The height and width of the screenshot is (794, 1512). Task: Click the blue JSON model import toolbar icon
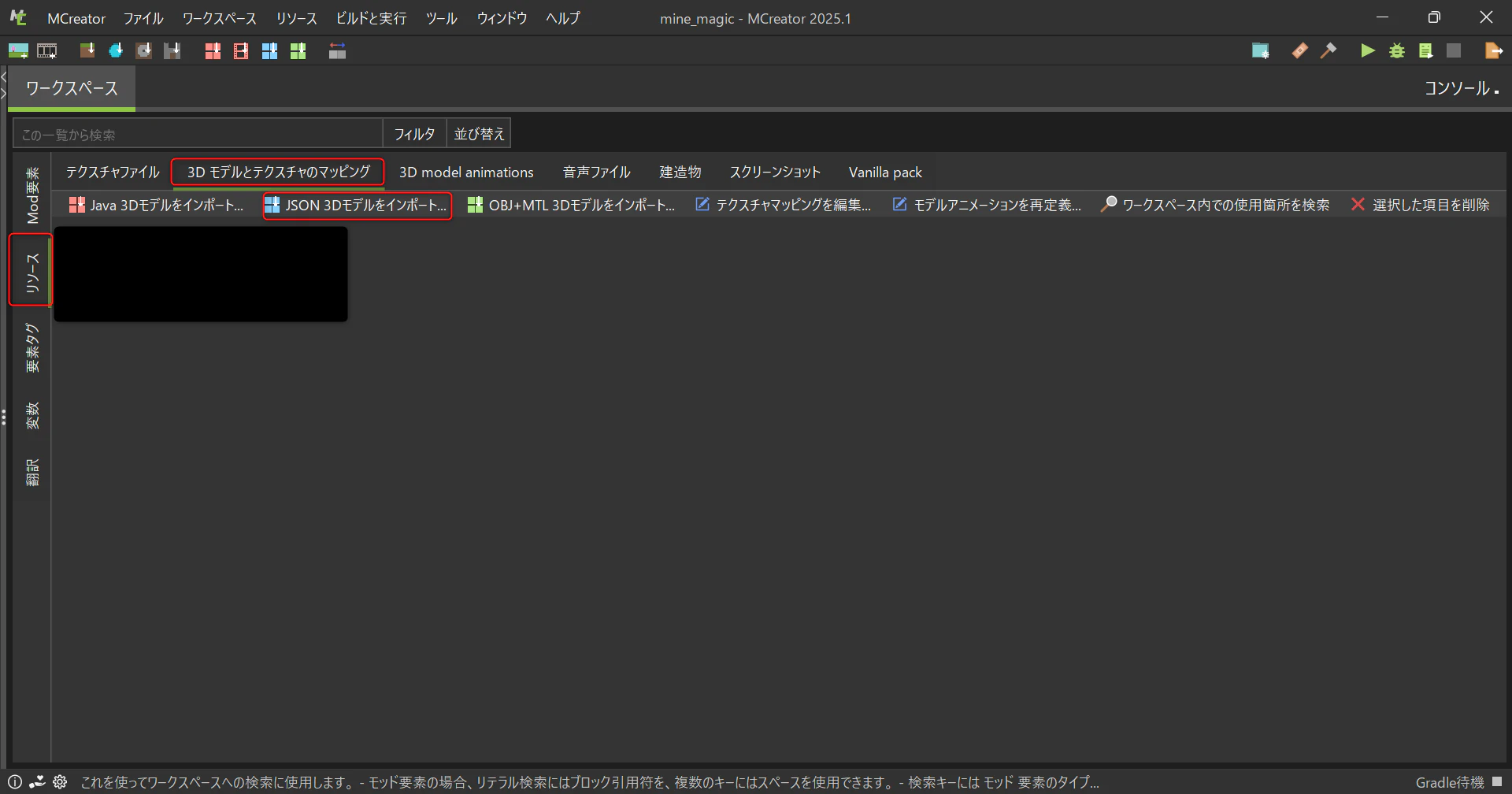[269, 51]
